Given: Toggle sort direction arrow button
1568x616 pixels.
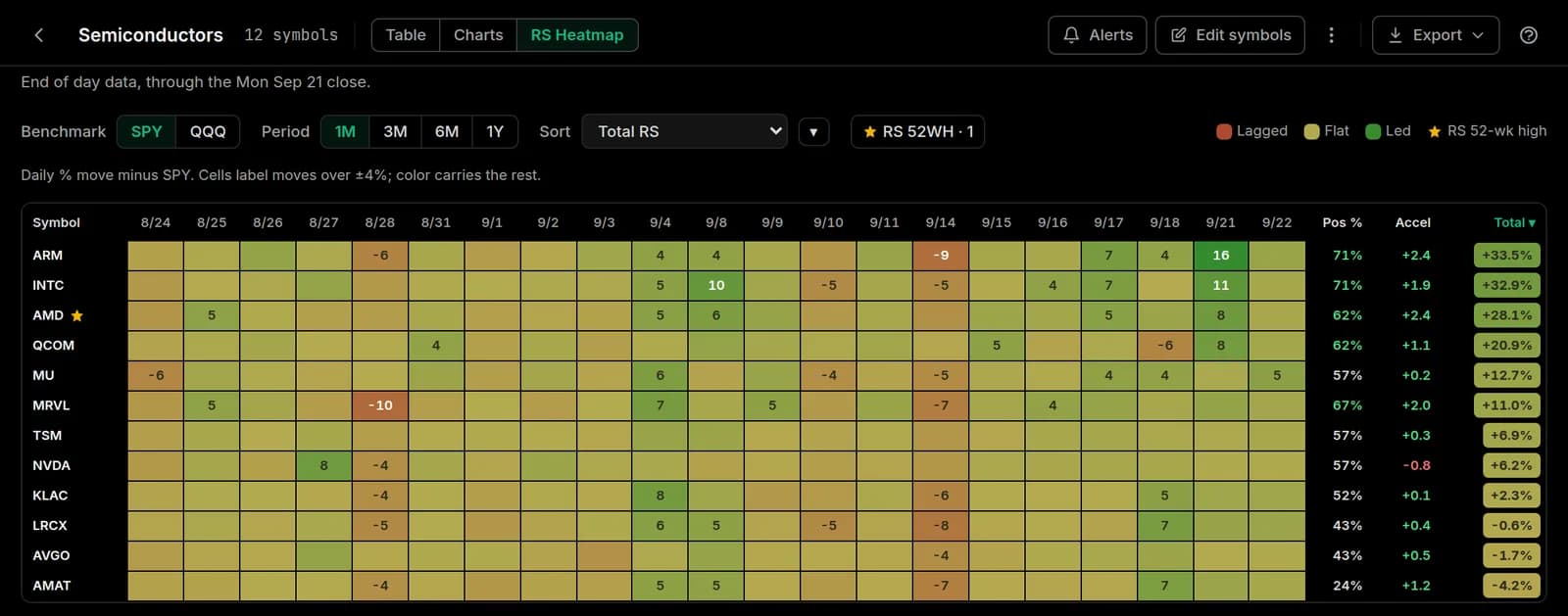Looking at the screenshot, I should click(813, 131).
